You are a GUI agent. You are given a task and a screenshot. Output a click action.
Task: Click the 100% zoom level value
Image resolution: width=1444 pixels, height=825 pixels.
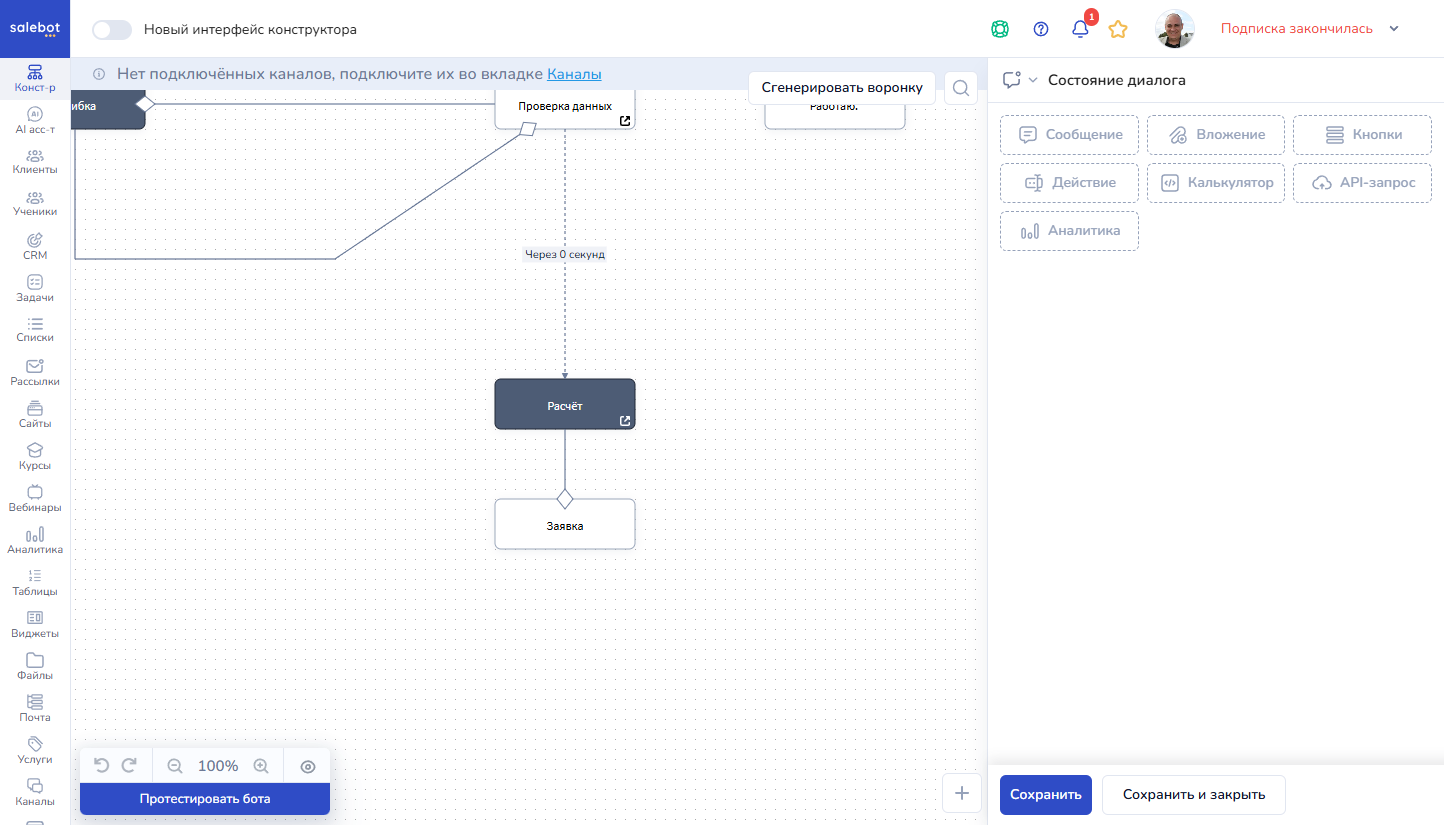click(x=218, y=766)
